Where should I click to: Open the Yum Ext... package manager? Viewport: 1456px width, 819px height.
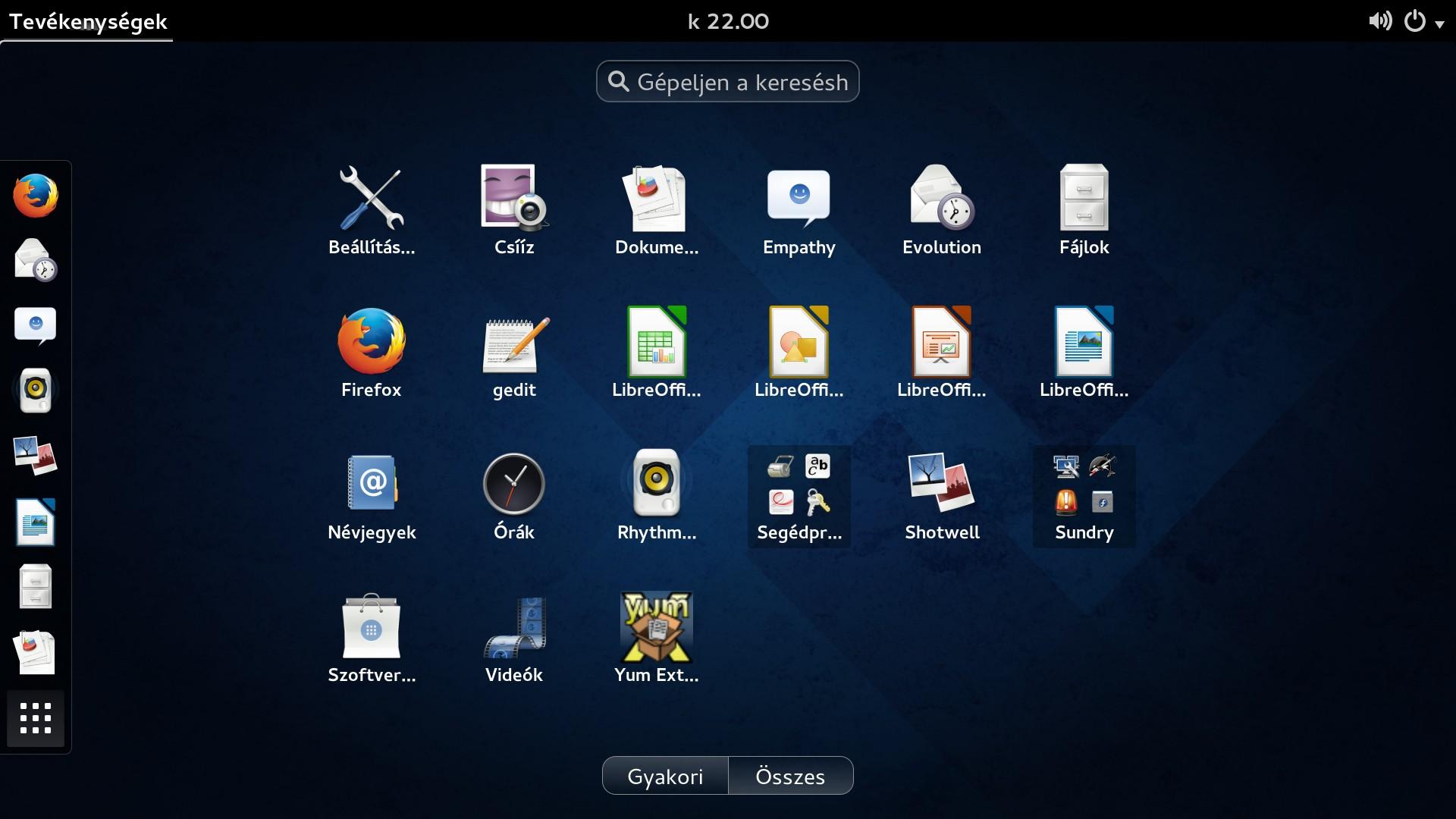tap(657, 639)
